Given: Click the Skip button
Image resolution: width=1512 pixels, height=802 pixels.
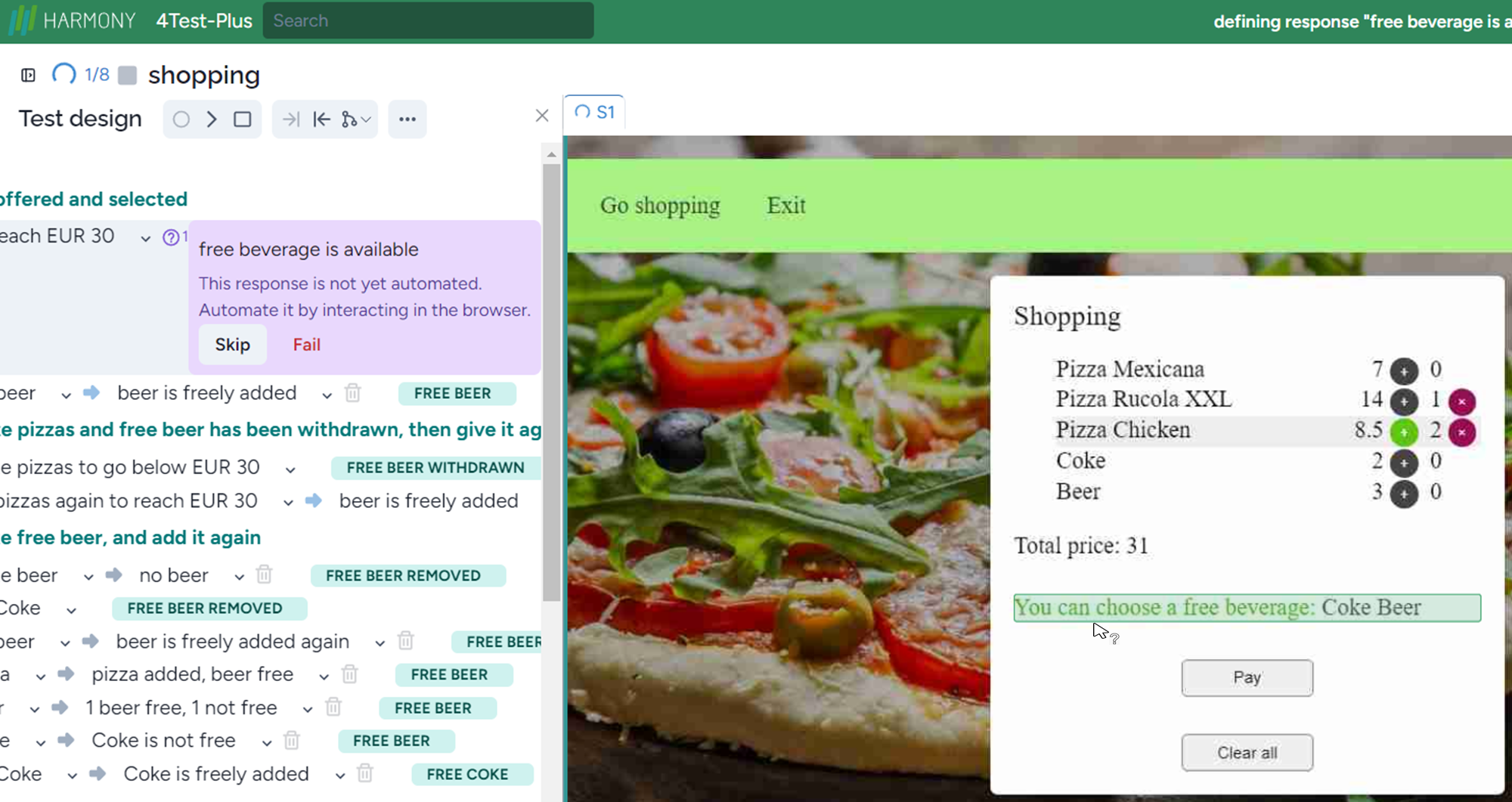Looking at the screenshot, I should (232, 345).
